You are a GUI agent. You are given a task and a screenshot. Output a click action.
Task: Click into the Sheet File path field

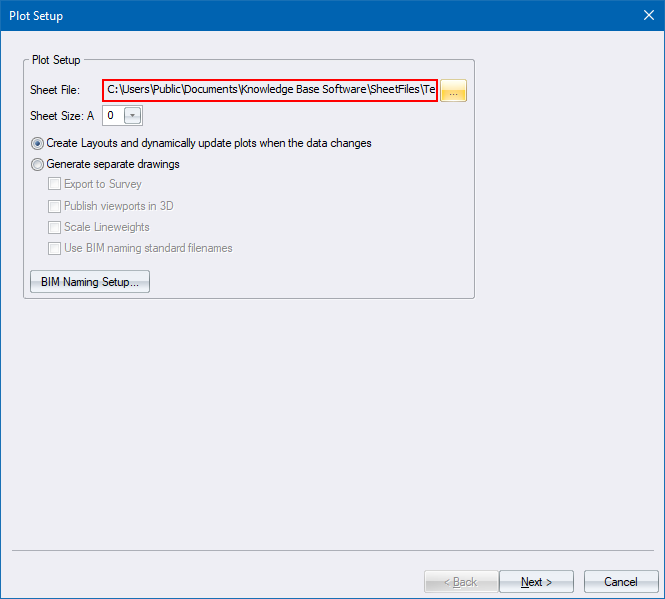(x=270, y=91)
